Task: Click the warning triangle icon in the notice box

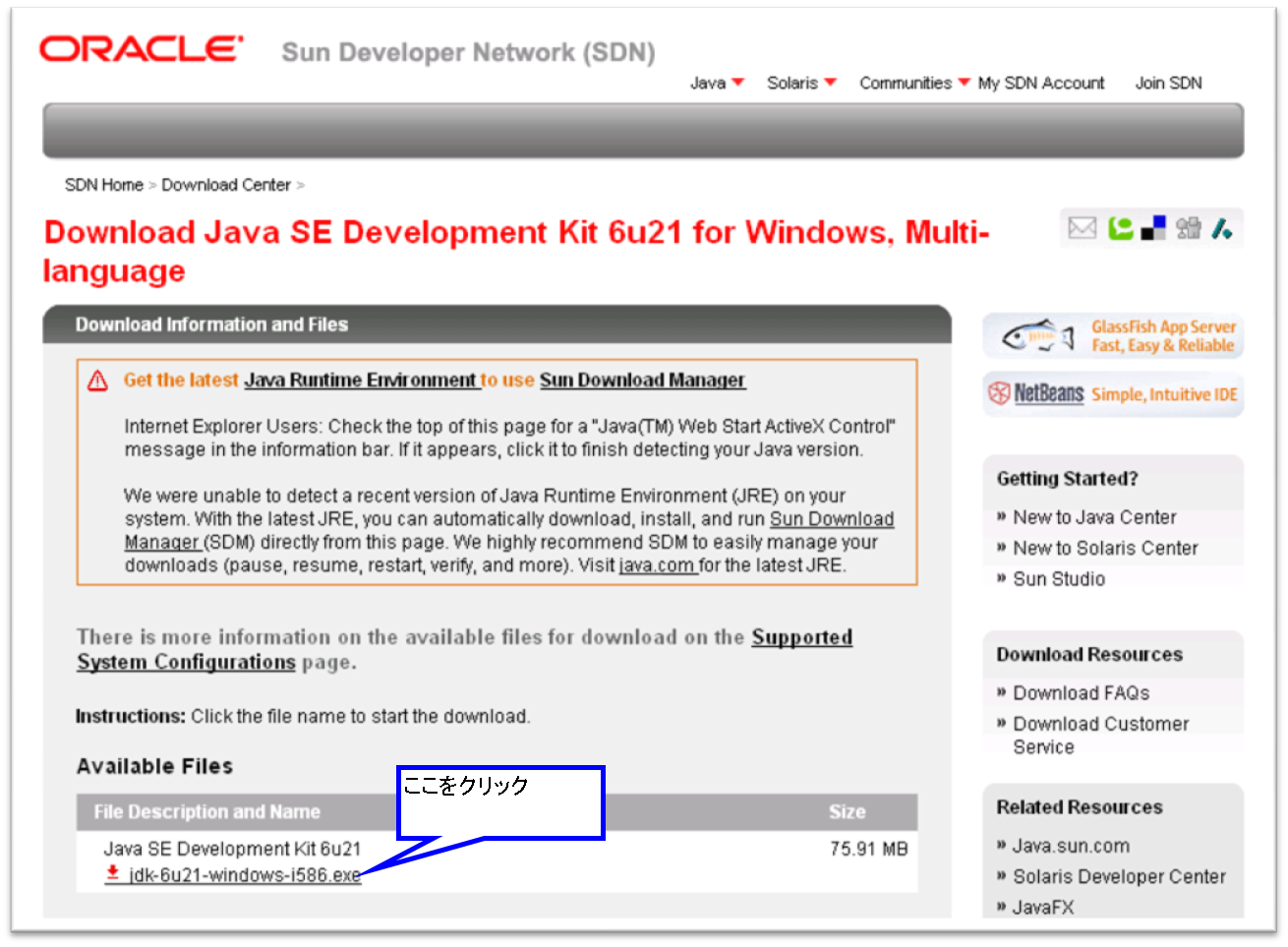Action: point(97,381)
